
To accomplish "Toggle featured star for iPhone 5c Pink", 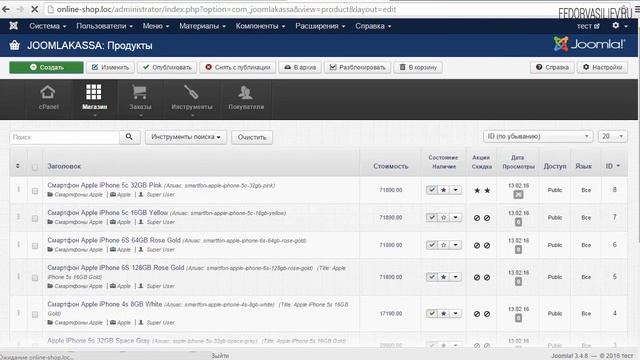I will (x=444, y=190).
